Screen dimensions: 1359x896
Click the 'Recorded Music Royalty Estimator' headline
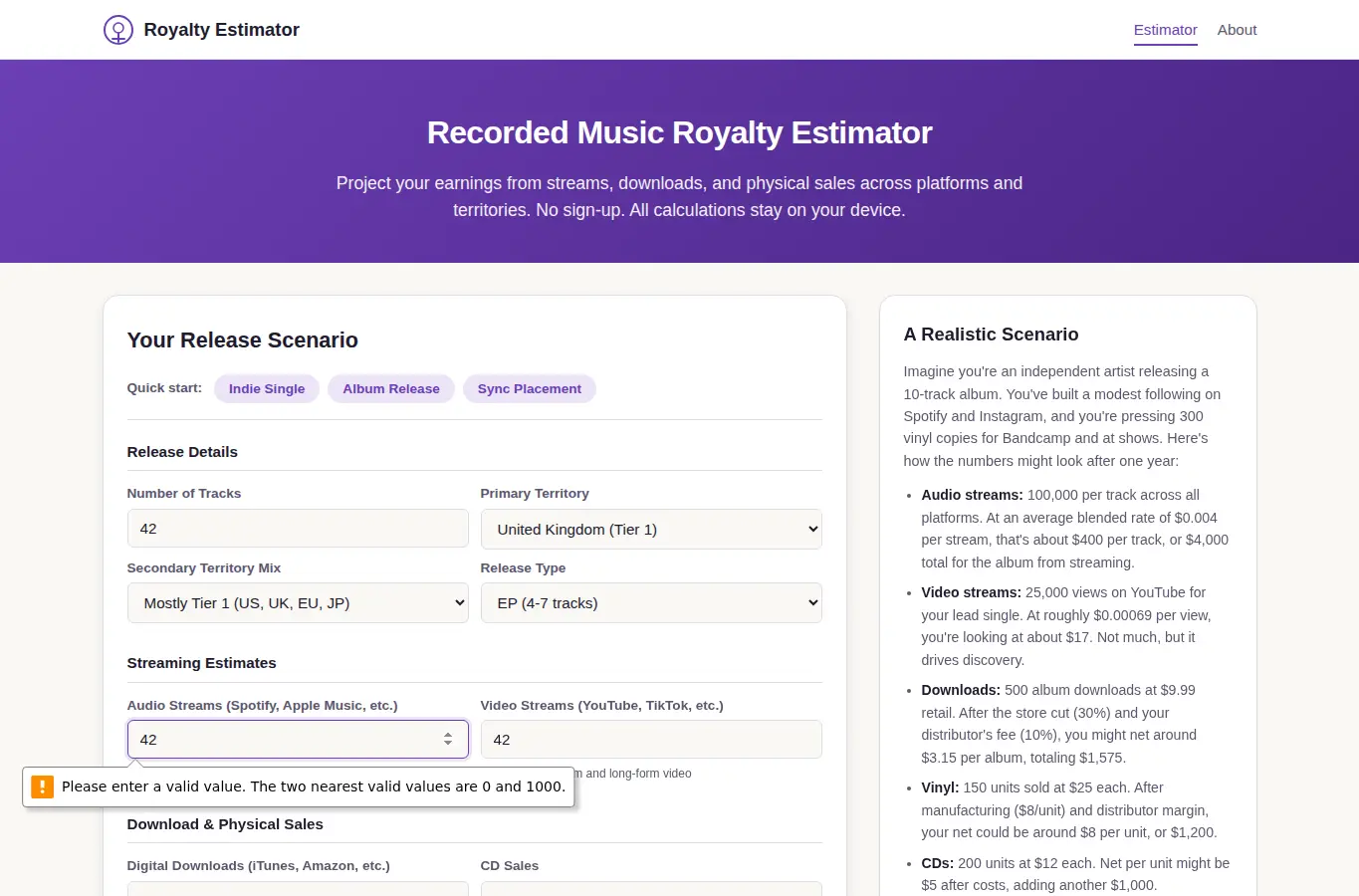click(x=679, y=132)
